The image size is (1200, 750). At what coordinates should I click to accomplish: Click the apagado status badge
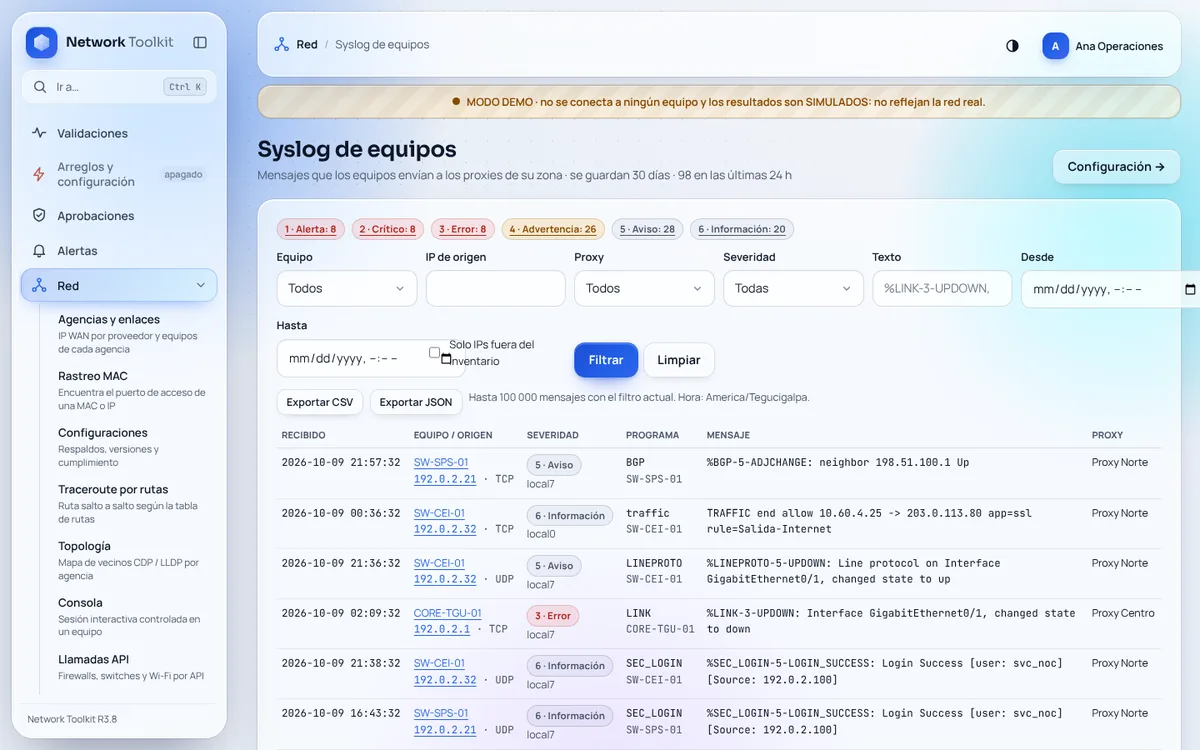(183, 174)
